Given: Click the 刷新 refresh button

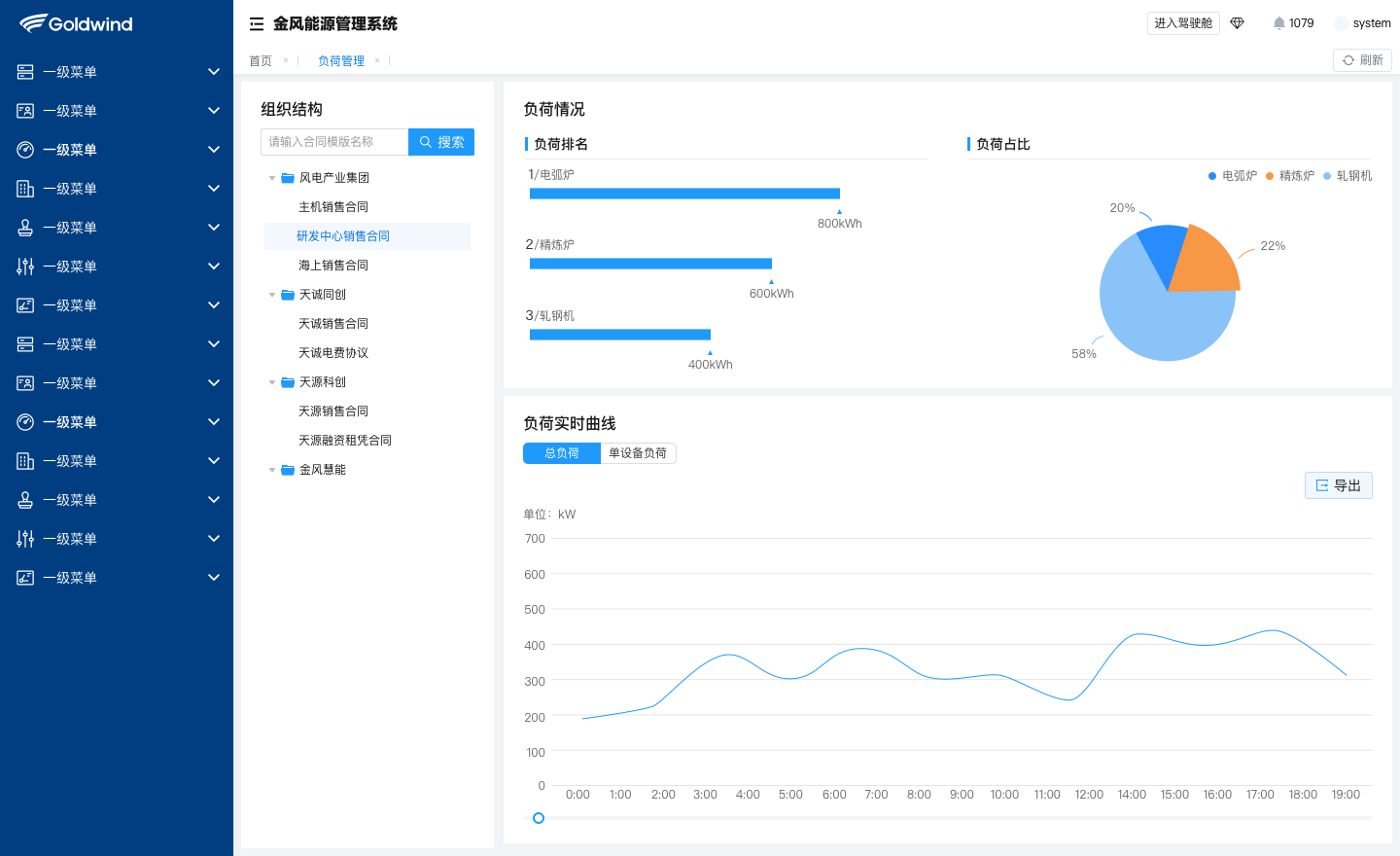Looking at the screenshot, I should [1362, 60].
